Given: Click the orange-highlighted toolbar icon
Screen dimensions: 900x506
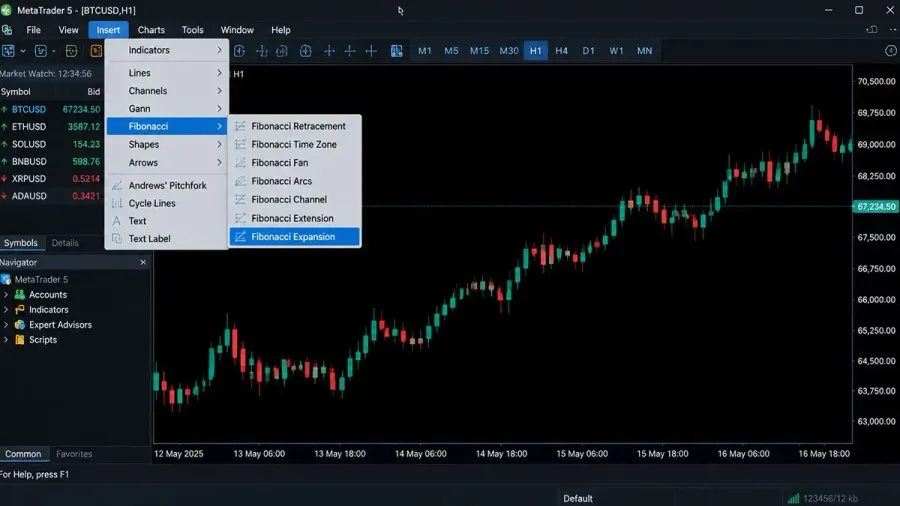Looking at the screenshot, I should coord(96,51).
